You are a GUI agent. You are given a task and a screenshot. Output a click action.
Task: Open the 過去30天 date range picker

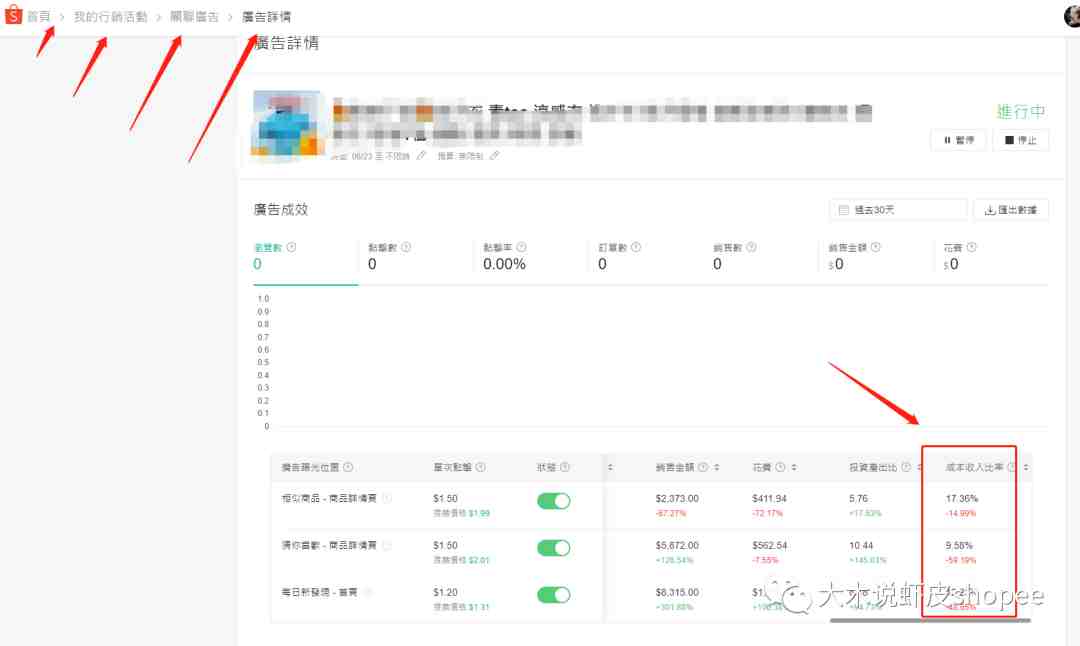[898, 210]
